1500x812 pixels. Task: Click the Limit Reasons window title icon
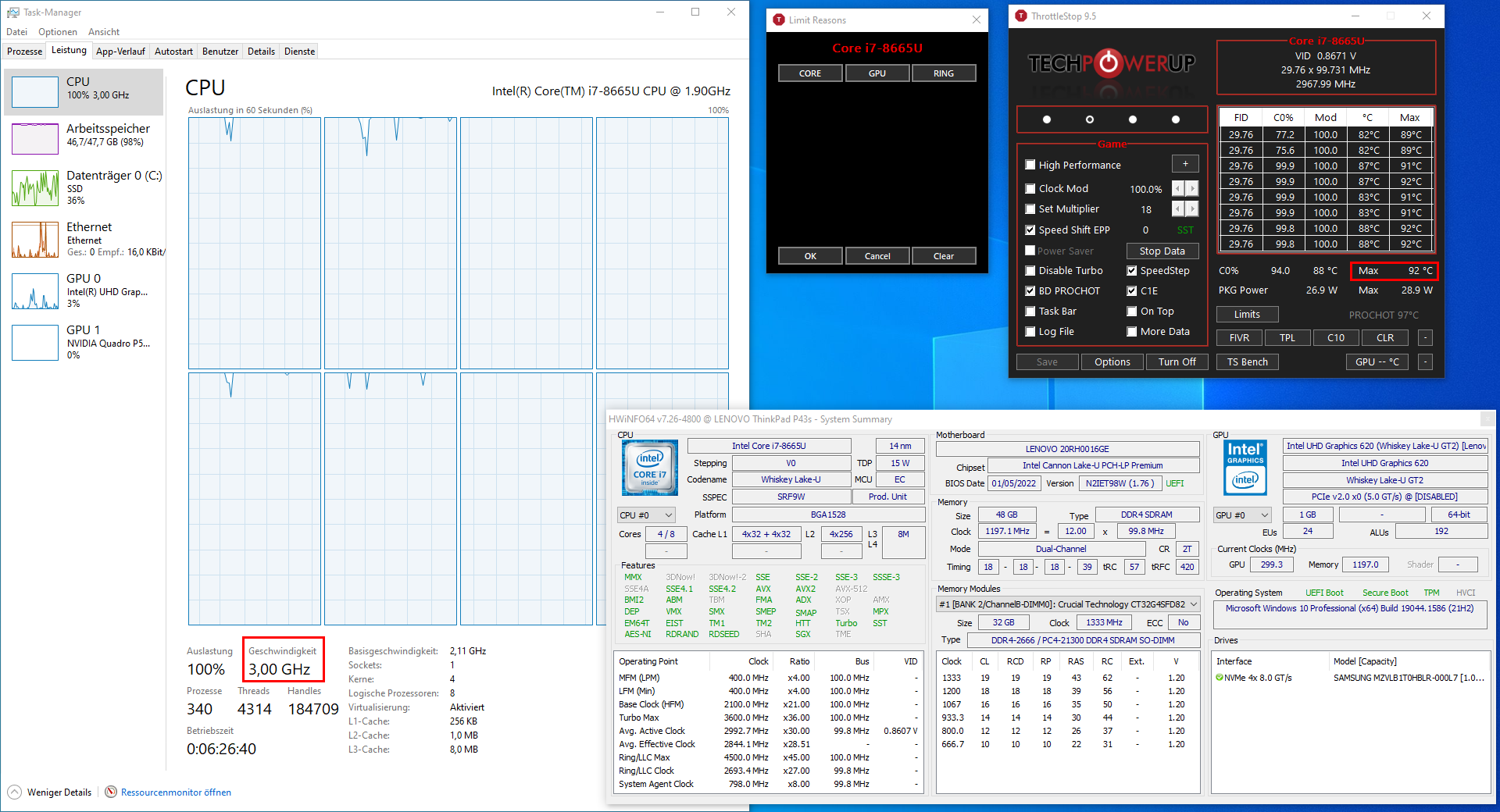pos(779,20)
